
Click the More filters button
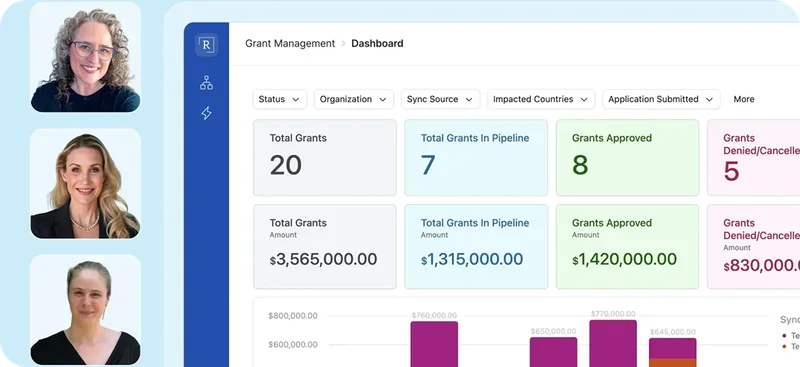(744, 99)
